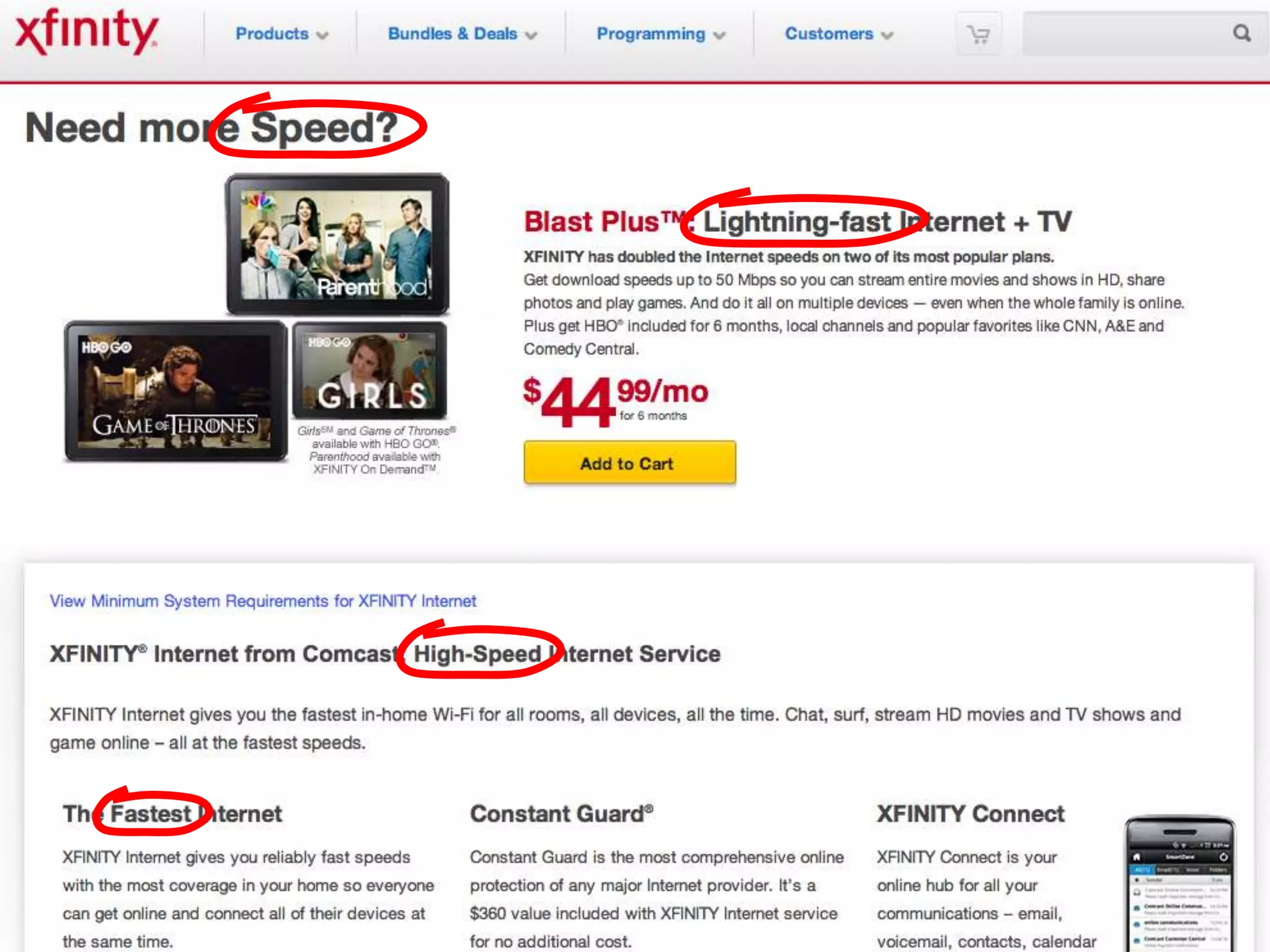
Task: Go to the xfinity logo home
Action: (86, 32)
